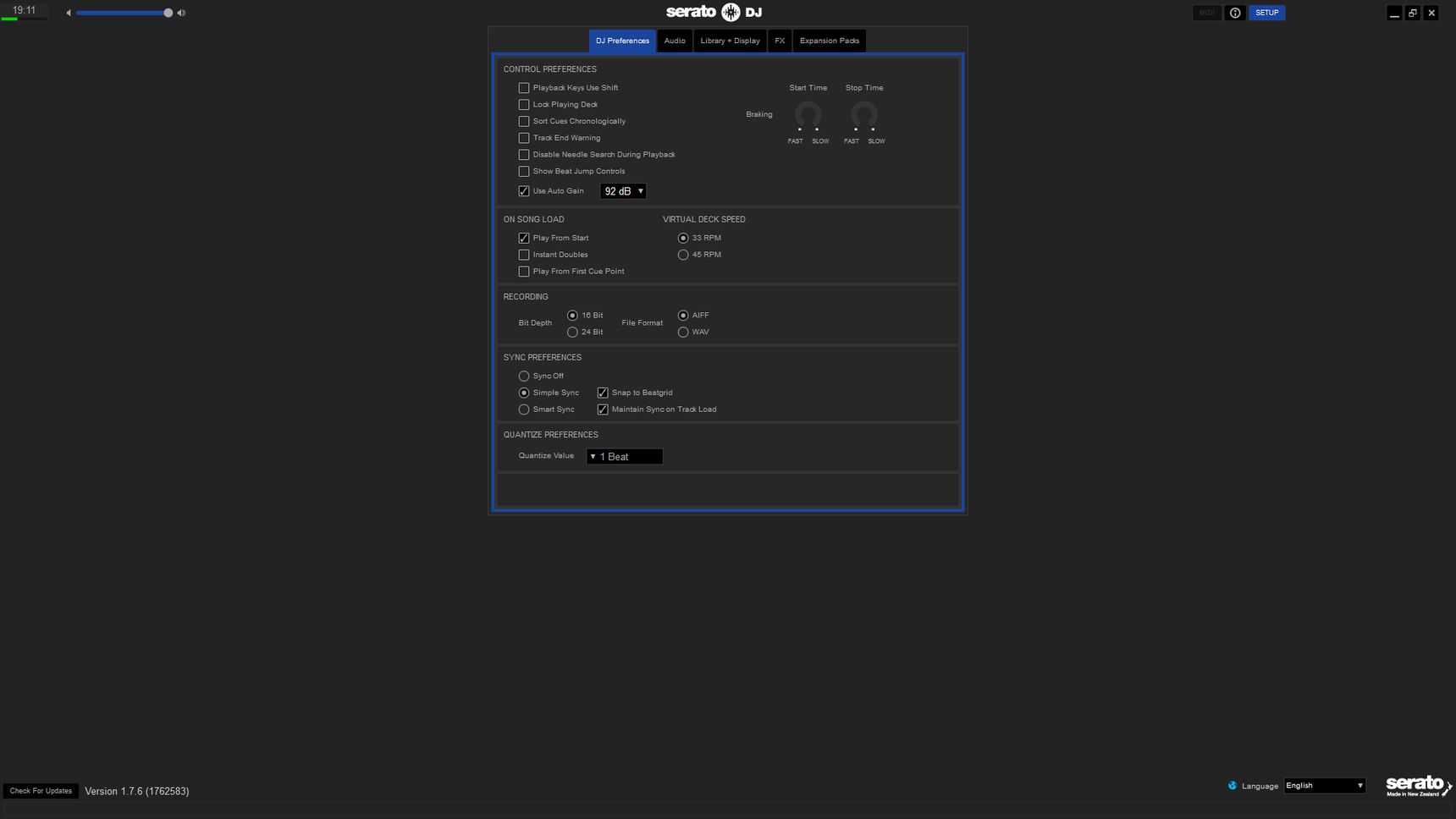Enable Track End Warning
Screen dimensions: 1456x819
[x=524, y=138]
